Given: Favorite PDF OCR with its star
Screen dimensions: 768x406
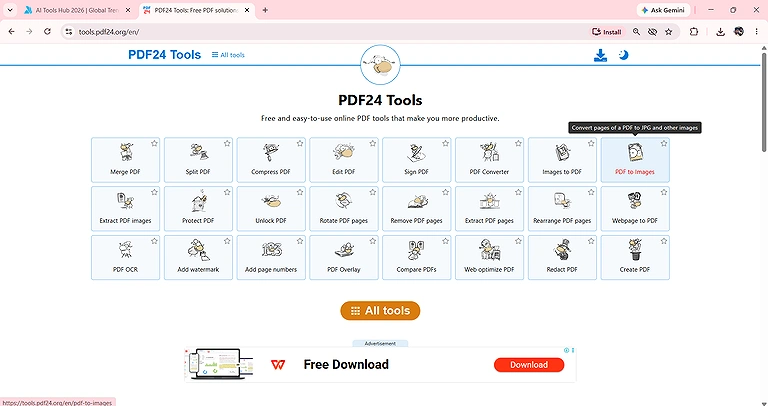Looking at the screenshot, I should [154, 241].
